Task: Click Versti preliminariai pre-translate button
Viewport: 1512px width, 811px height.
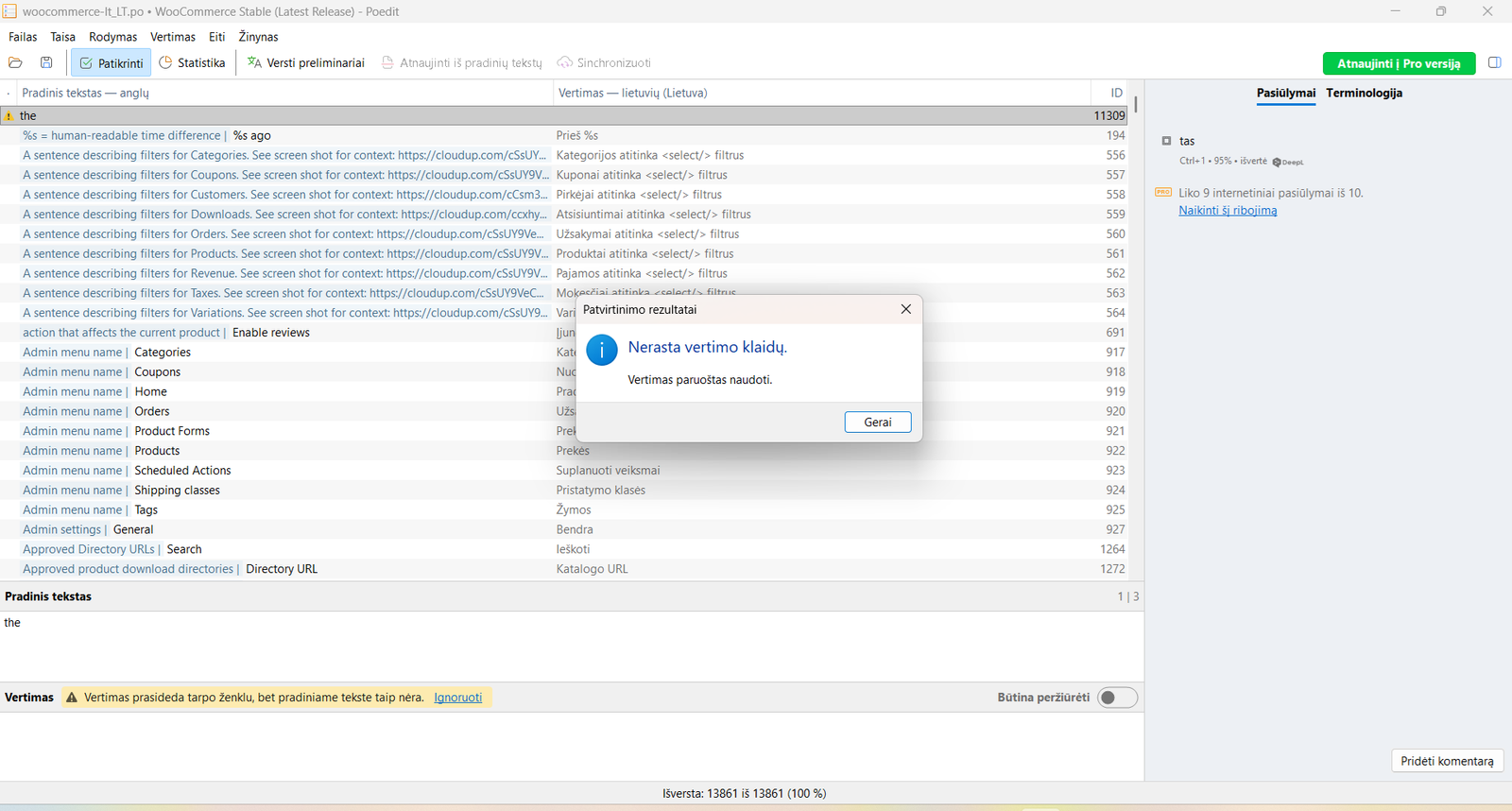Action: [x=306, y=63]
